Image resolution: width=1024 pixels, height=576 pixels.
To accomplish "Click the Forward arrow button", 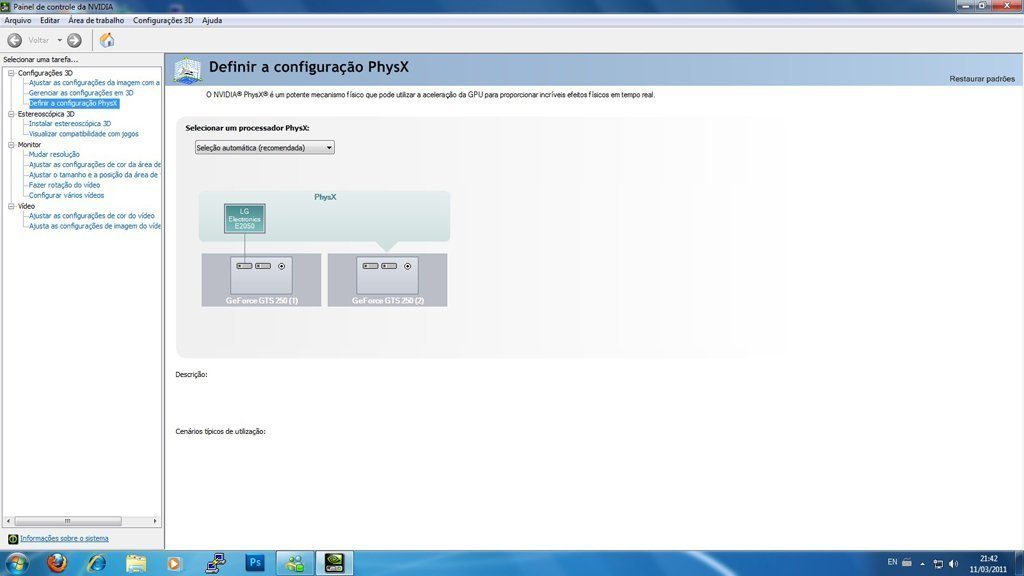I will click(74, 40).
